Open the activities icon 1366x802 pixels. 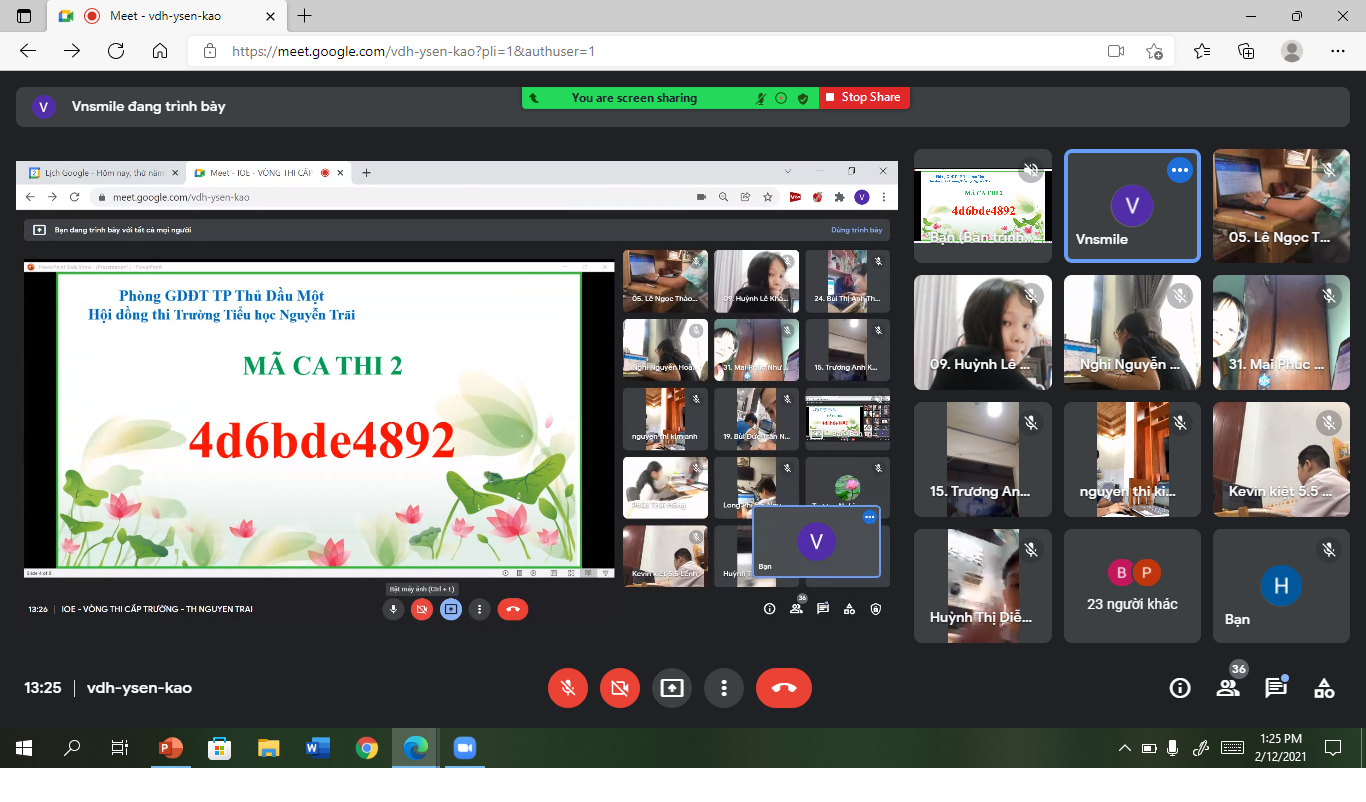(1324, 688)
